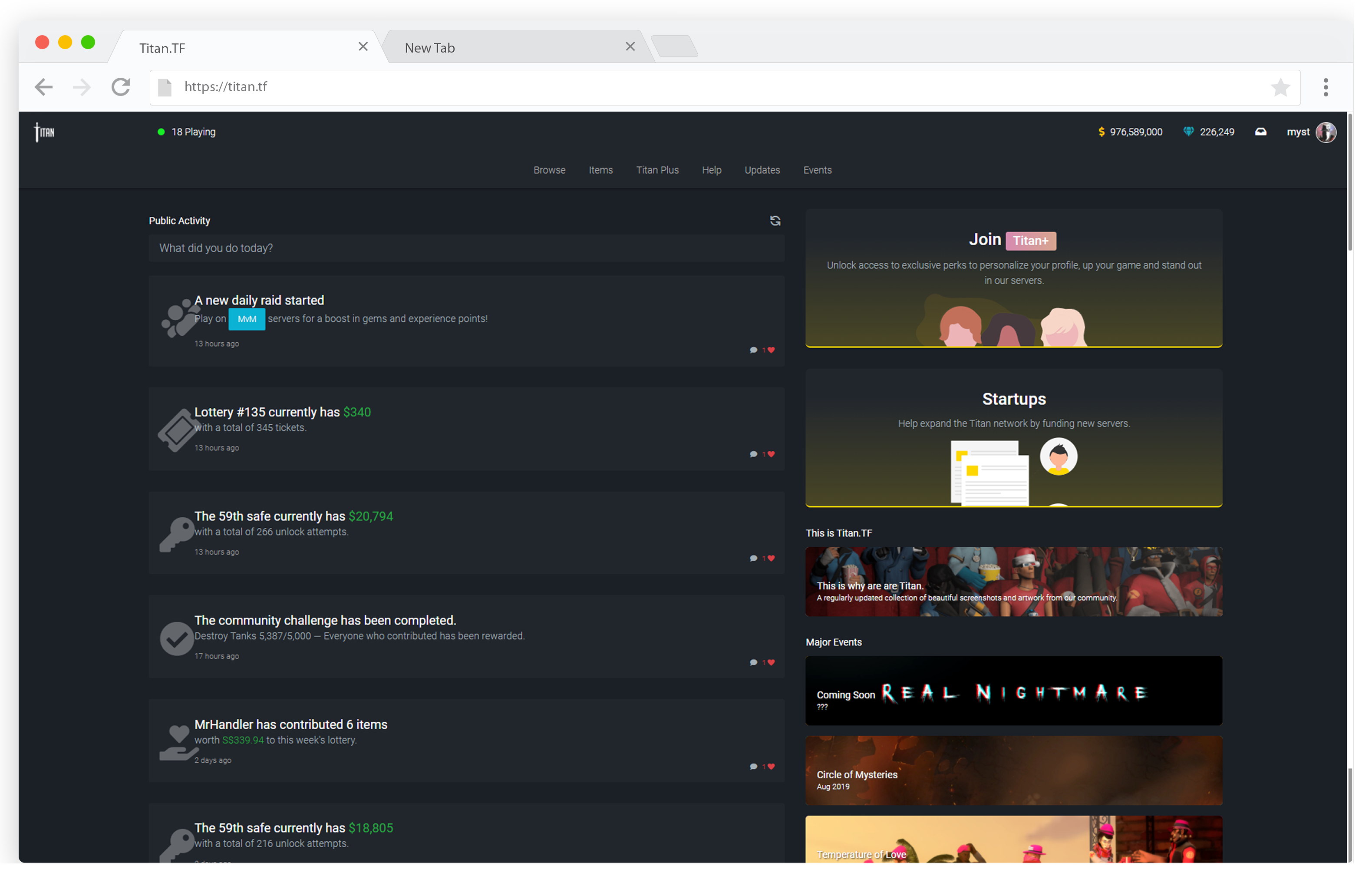Click the Titan logo in header
The image size is (1372, 886).
[44, 132]
